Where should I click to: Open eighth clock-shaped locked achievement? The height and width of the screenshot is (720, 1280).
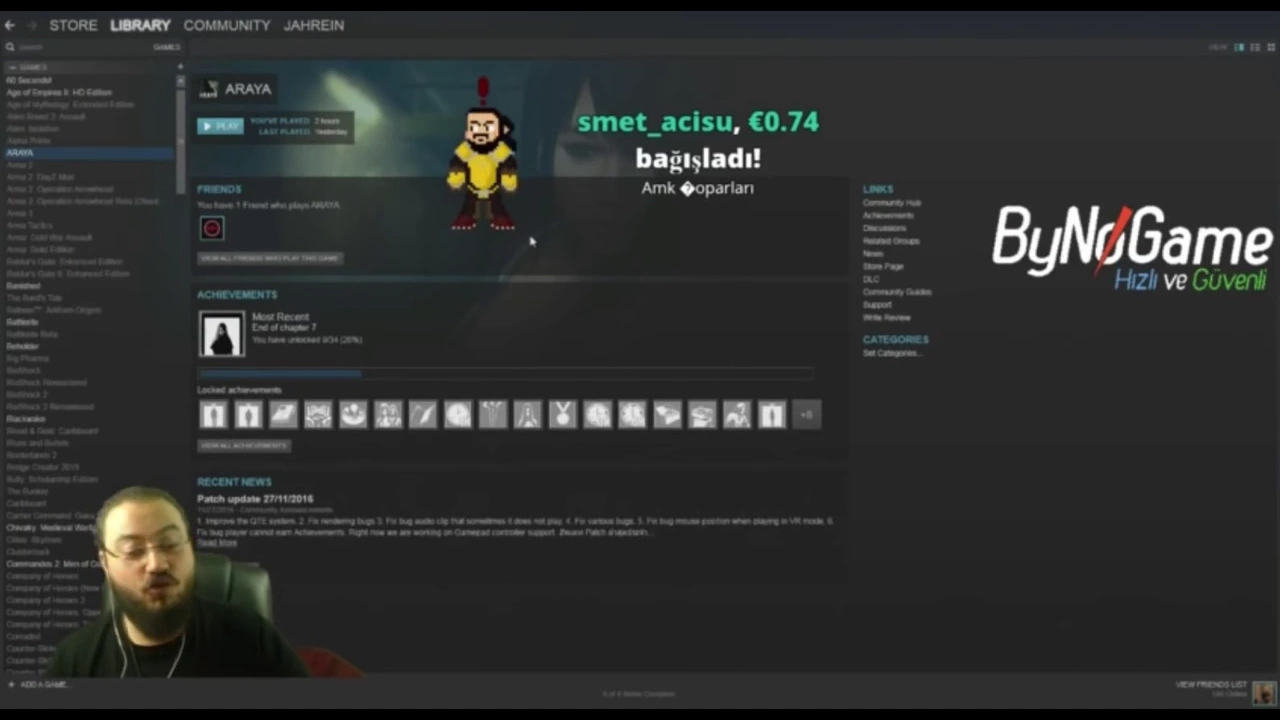458,414
